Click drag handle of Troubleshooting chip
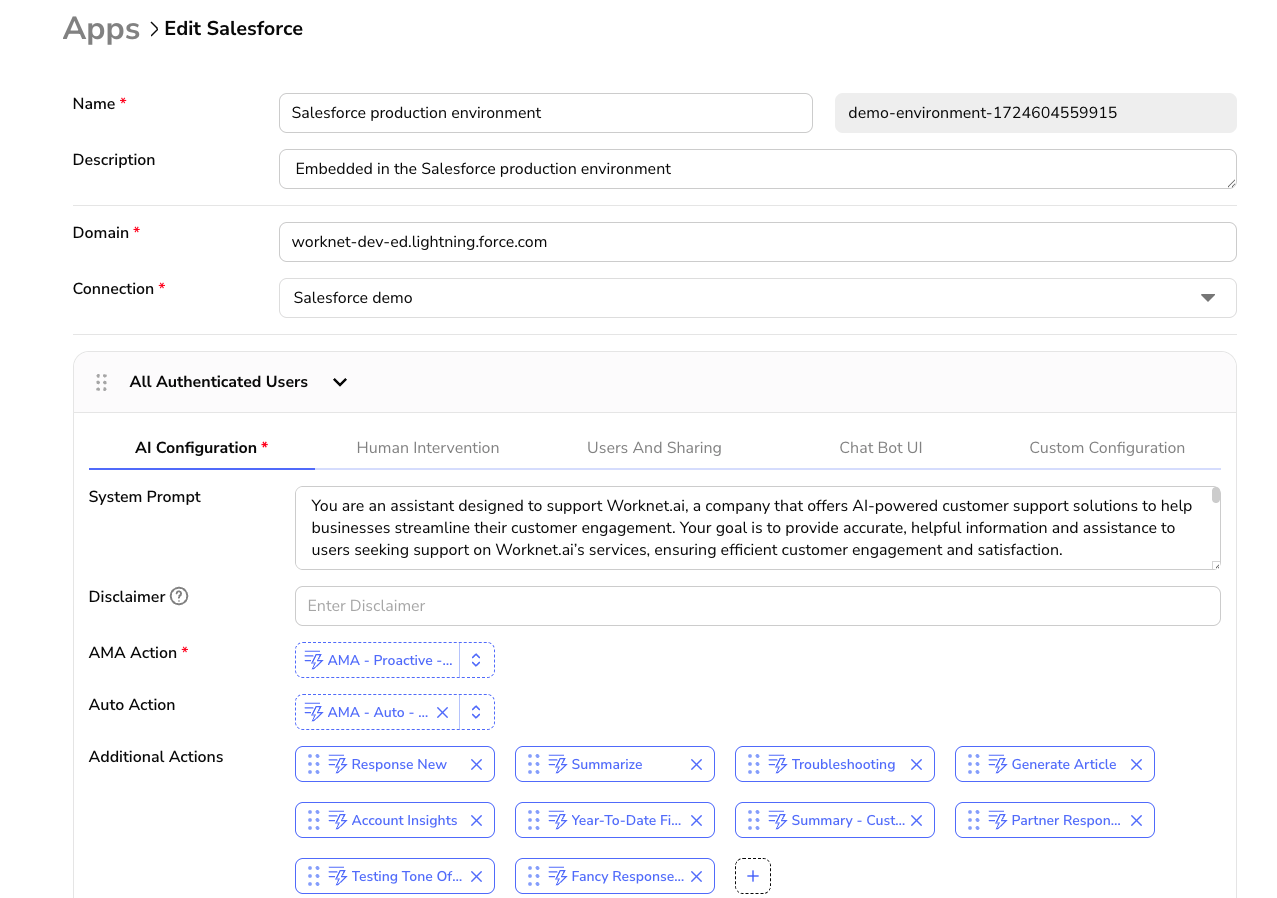1277x898 pixels. (753, 764)
